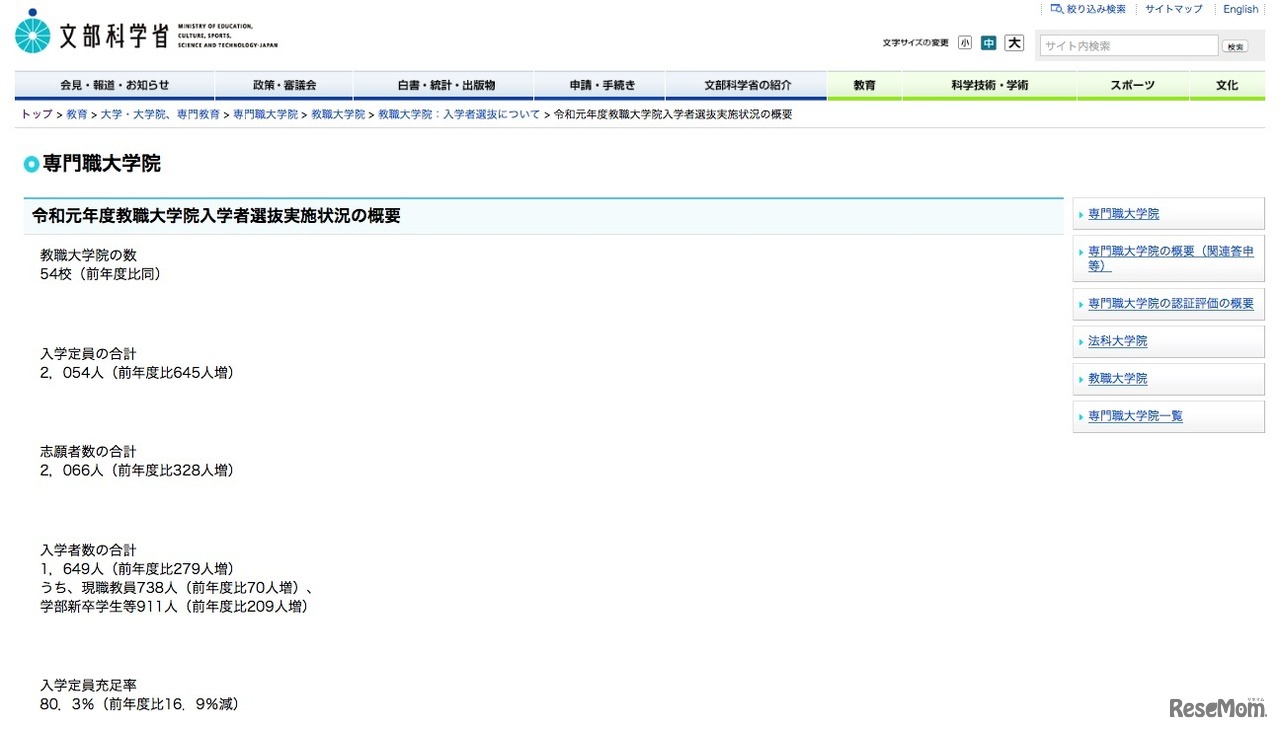Set text size to large (大)
The height and width of the screenshot is (731, 1280).
(x=1015, y=43)
